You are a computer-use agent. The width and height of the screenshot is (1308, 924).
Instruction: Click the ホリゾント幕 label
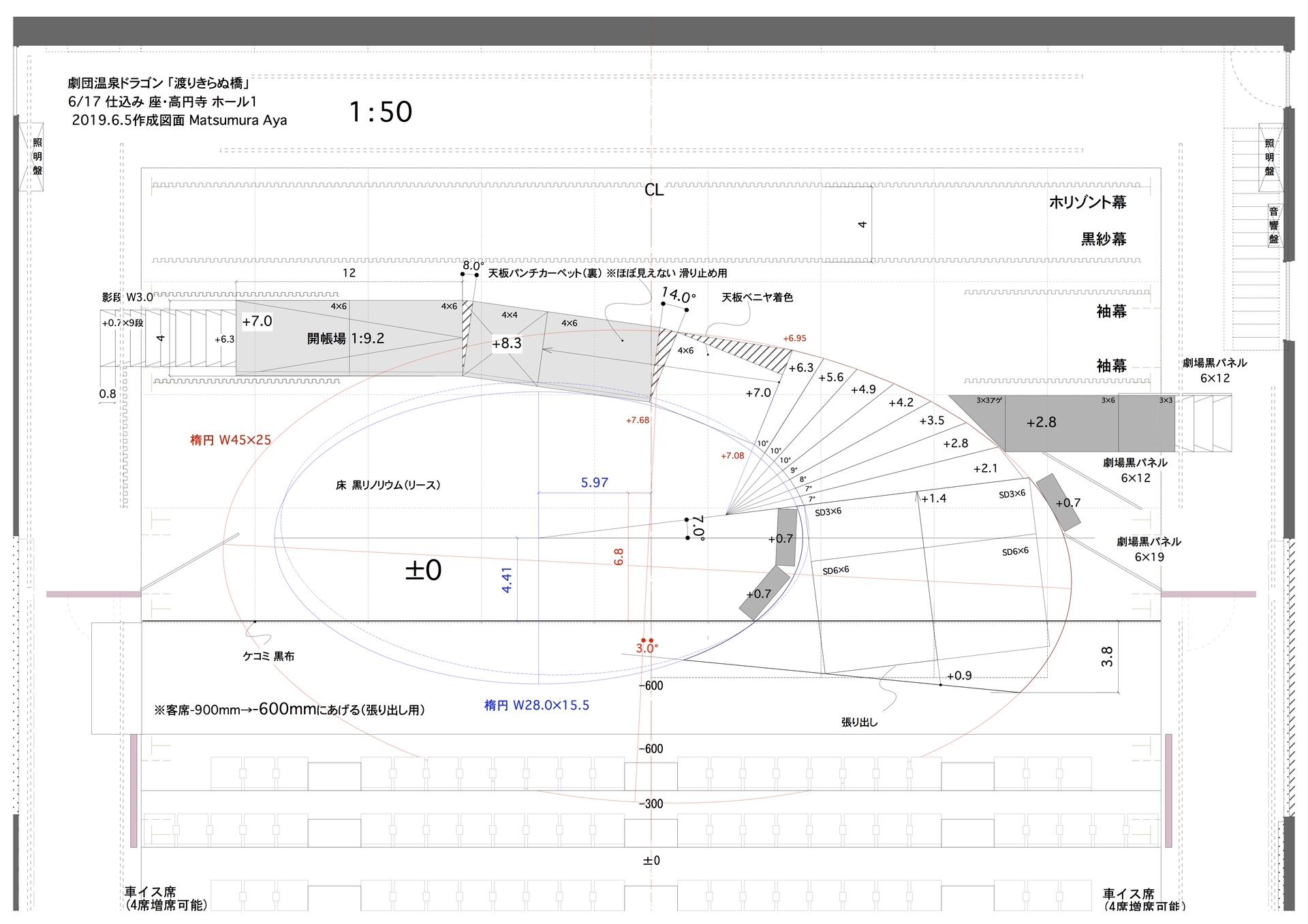coord(1088,202)
